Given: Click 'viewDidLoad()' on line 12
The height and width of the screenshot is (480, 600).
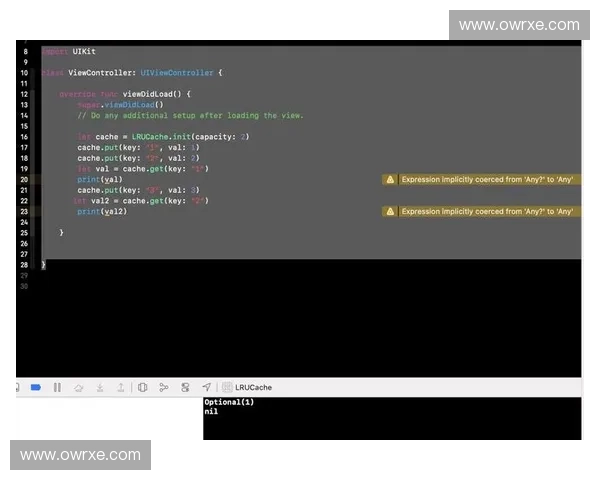Looking at the screenshot, I should coord(152,94).
